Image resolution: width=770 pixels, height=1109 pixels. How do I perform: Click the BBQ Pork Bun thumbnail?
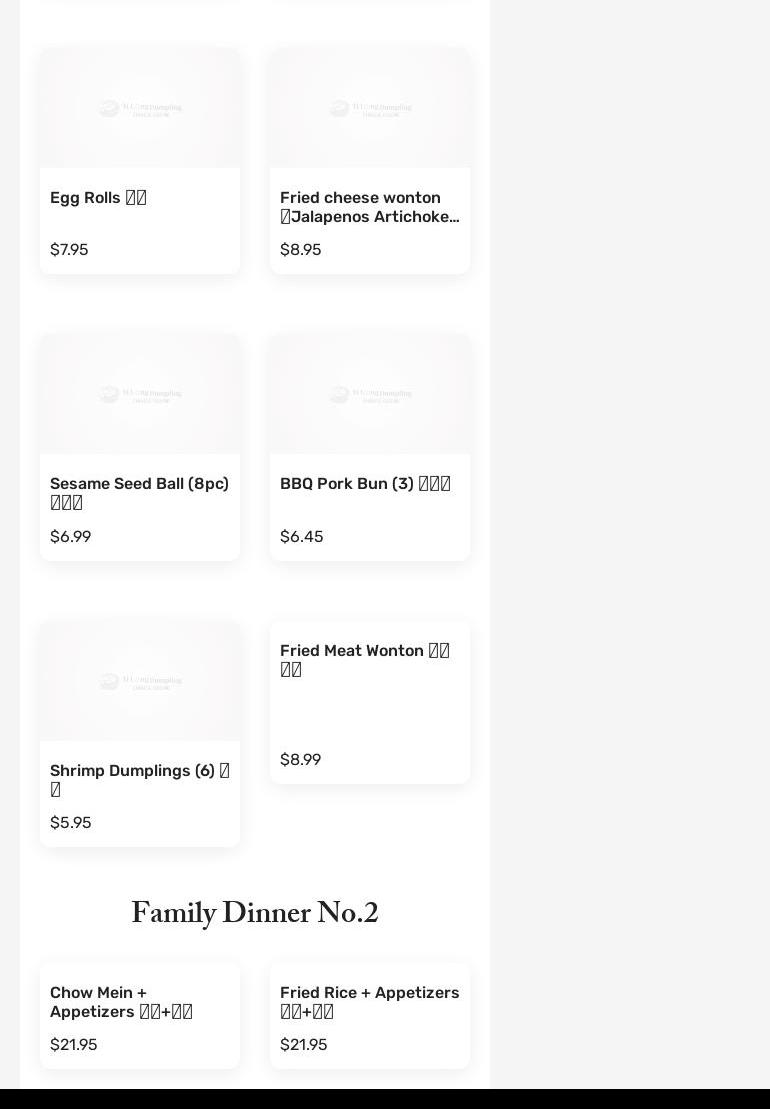pos(370,394)
